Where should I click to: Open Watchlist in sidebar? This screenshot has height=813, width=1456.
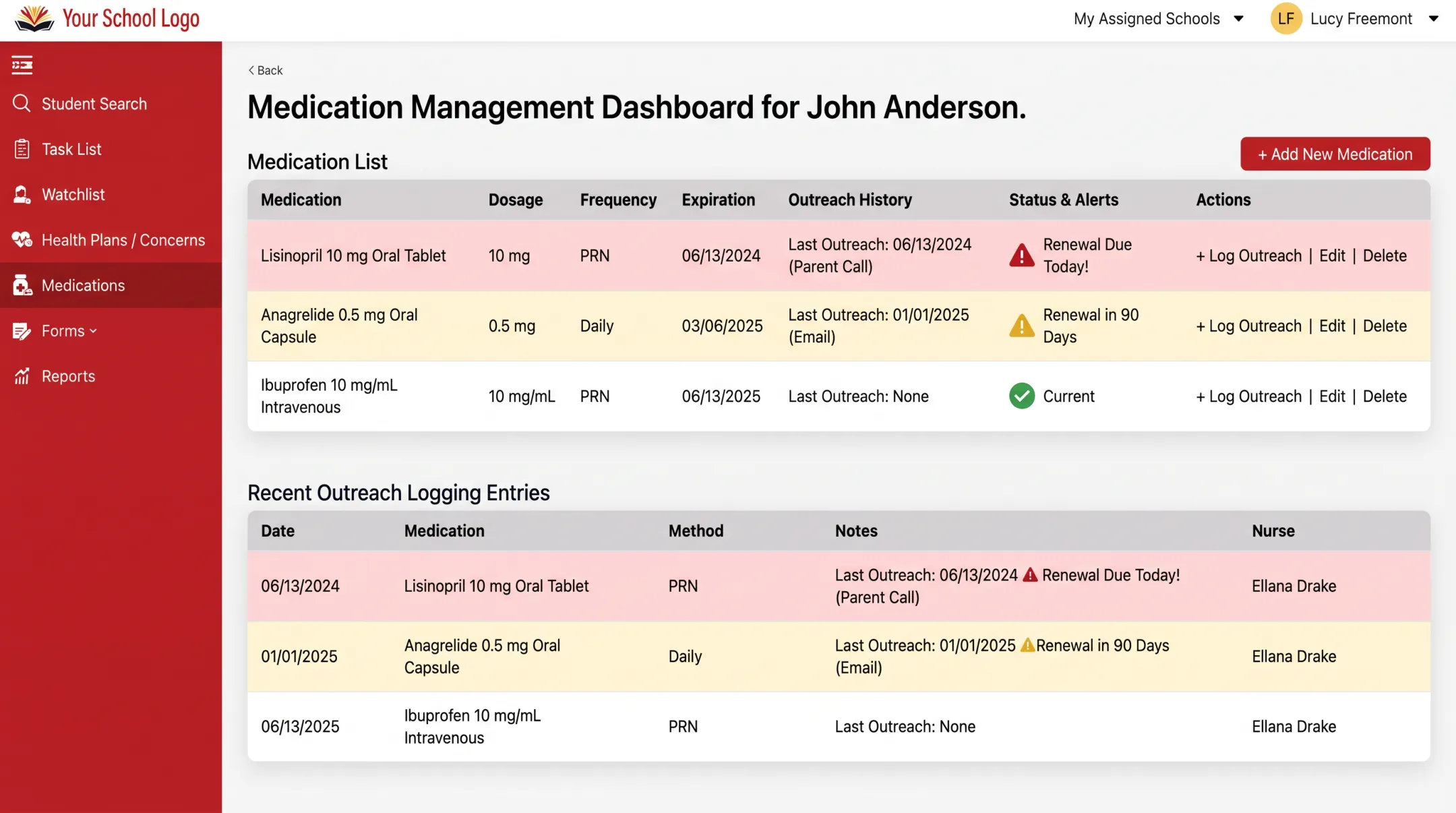pyautogui.click(x=111, y=194)
